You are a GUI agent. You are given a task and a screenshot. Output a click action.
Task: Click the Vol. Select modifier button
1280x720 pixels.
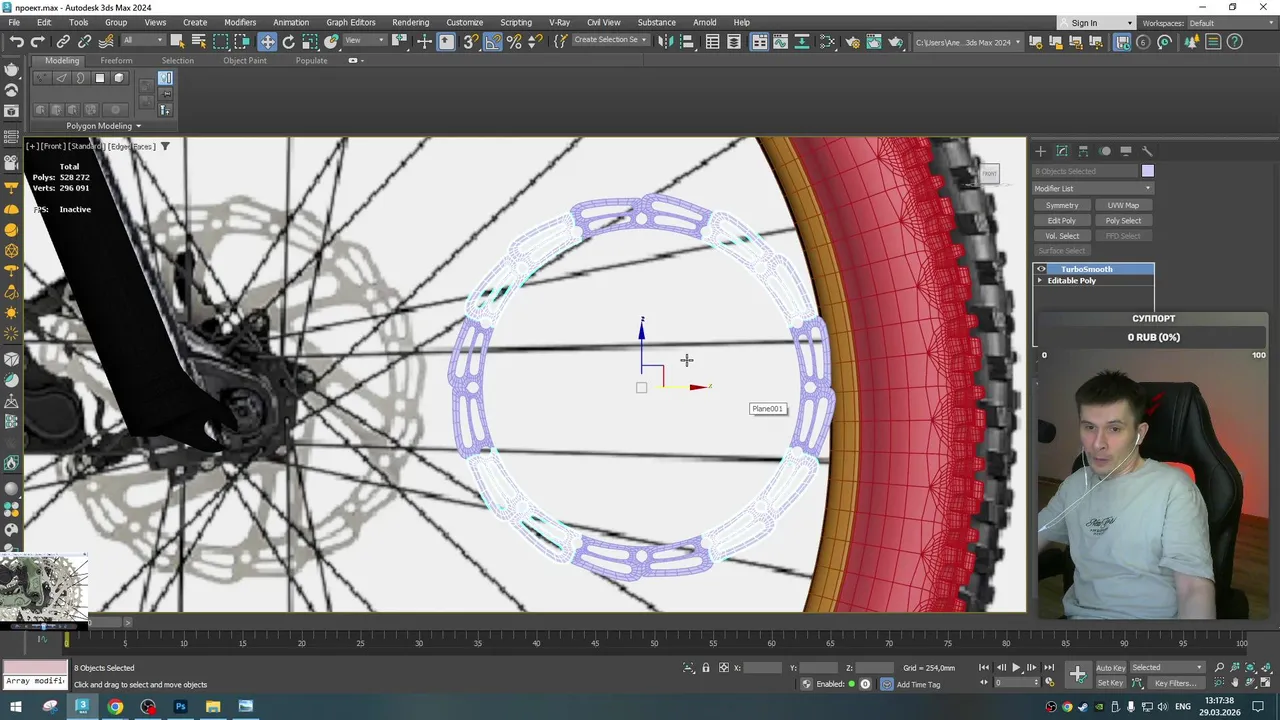1062,236
